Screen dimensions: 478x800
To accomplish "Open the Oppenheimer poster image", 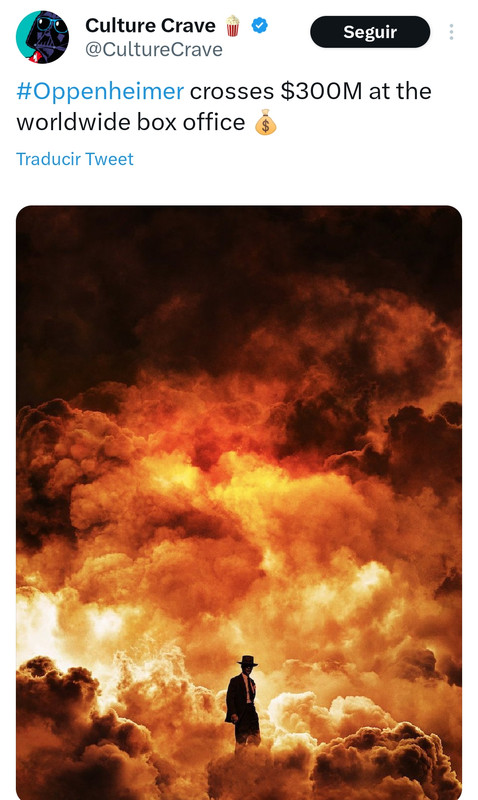I will (239, 503).
